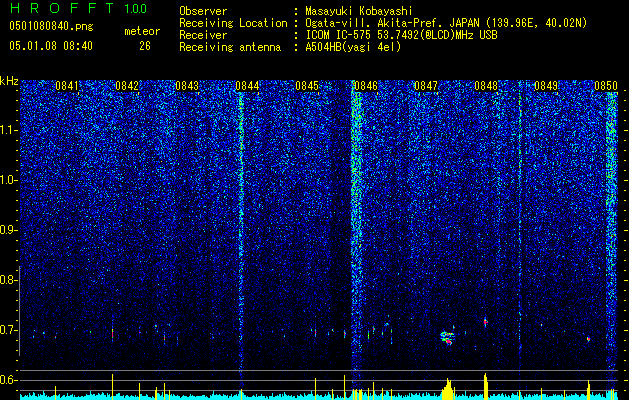The image size is (629, 400).
Task: Click the meteor echo just below 0848
Action: [x=486, y=322]
